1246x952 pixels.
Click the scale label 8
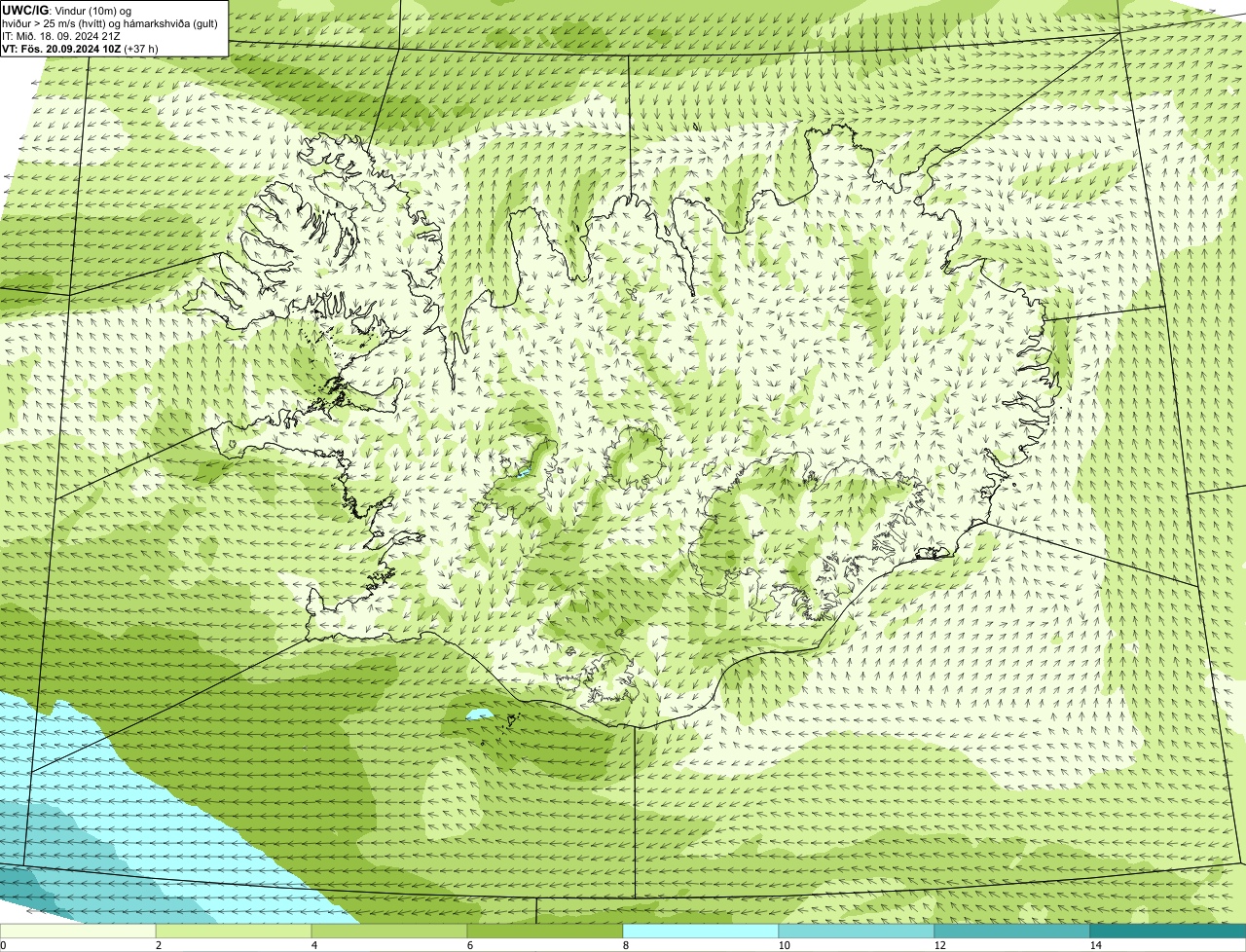[x=625, y=945]
